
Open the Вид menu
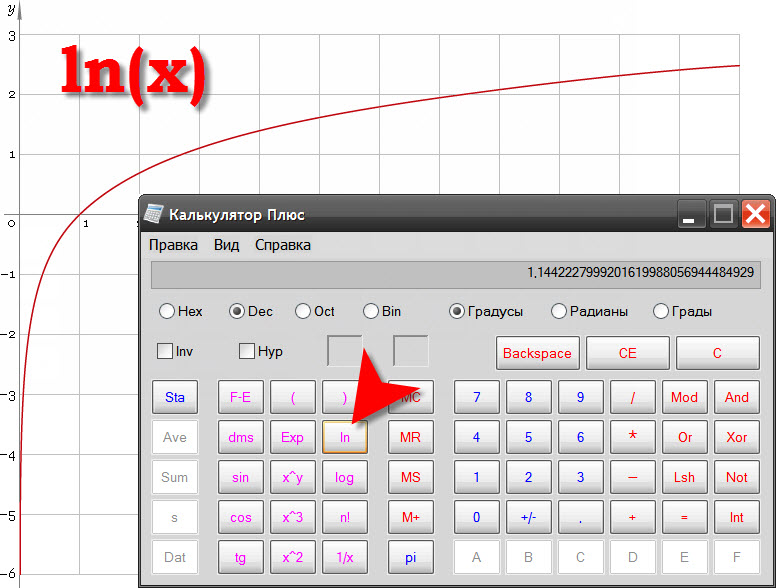point(226,245)
